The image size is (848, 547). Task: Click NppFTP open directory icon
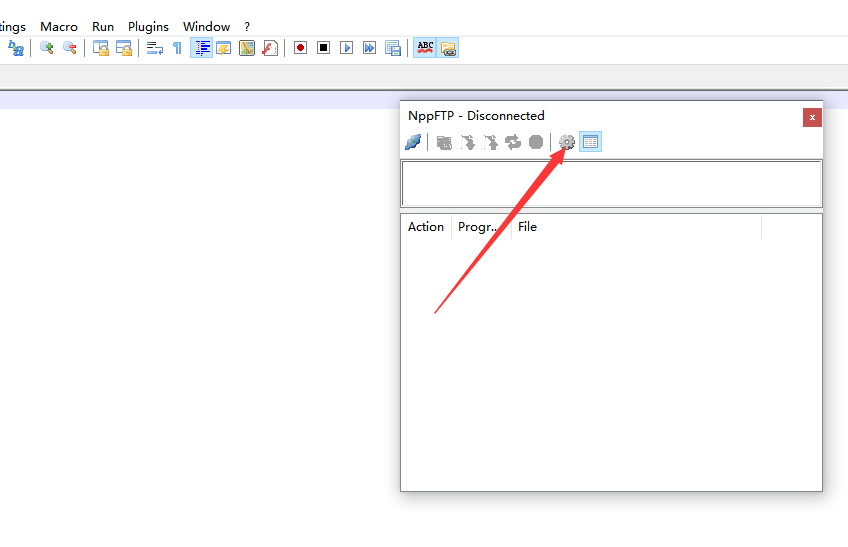pyautogui.click(x=445, y=142)
